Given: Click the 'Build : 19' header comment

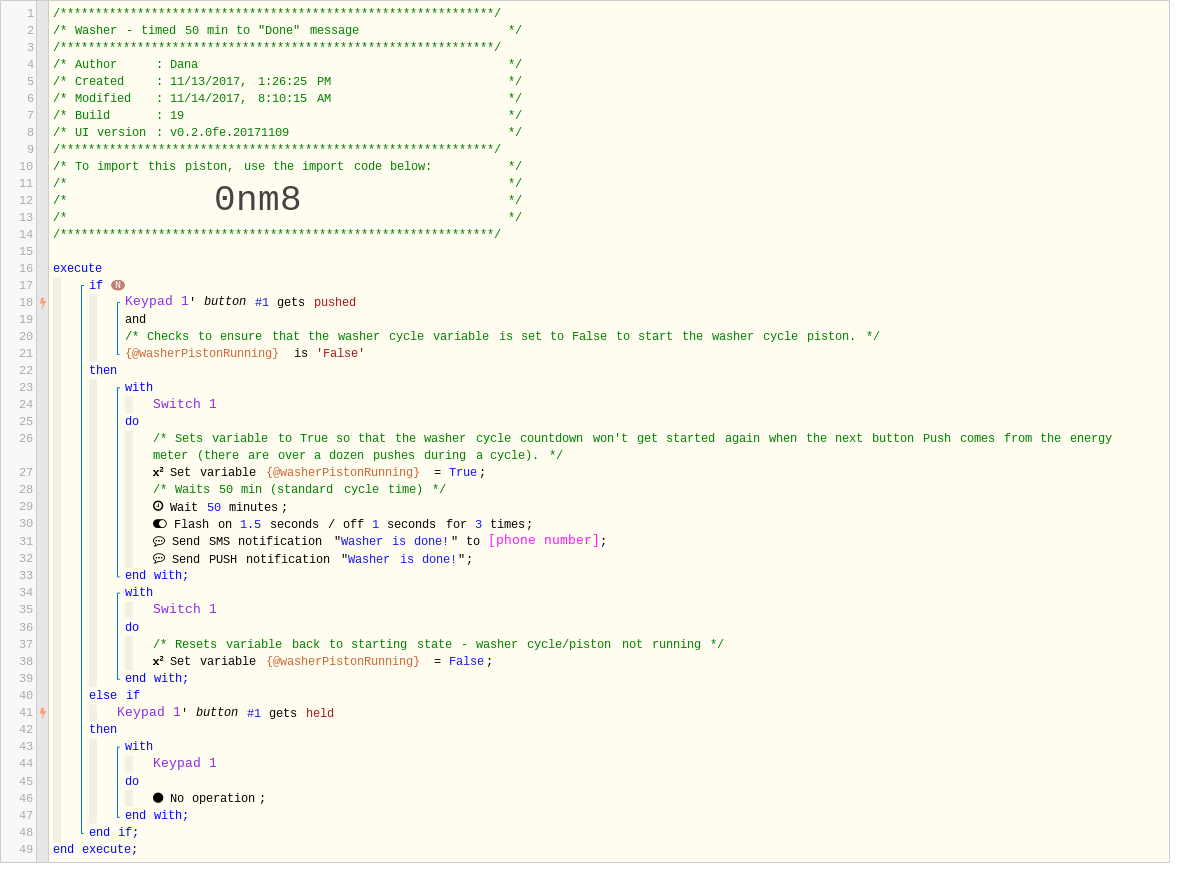Looking at the screenshot, I should coord(288,116).
